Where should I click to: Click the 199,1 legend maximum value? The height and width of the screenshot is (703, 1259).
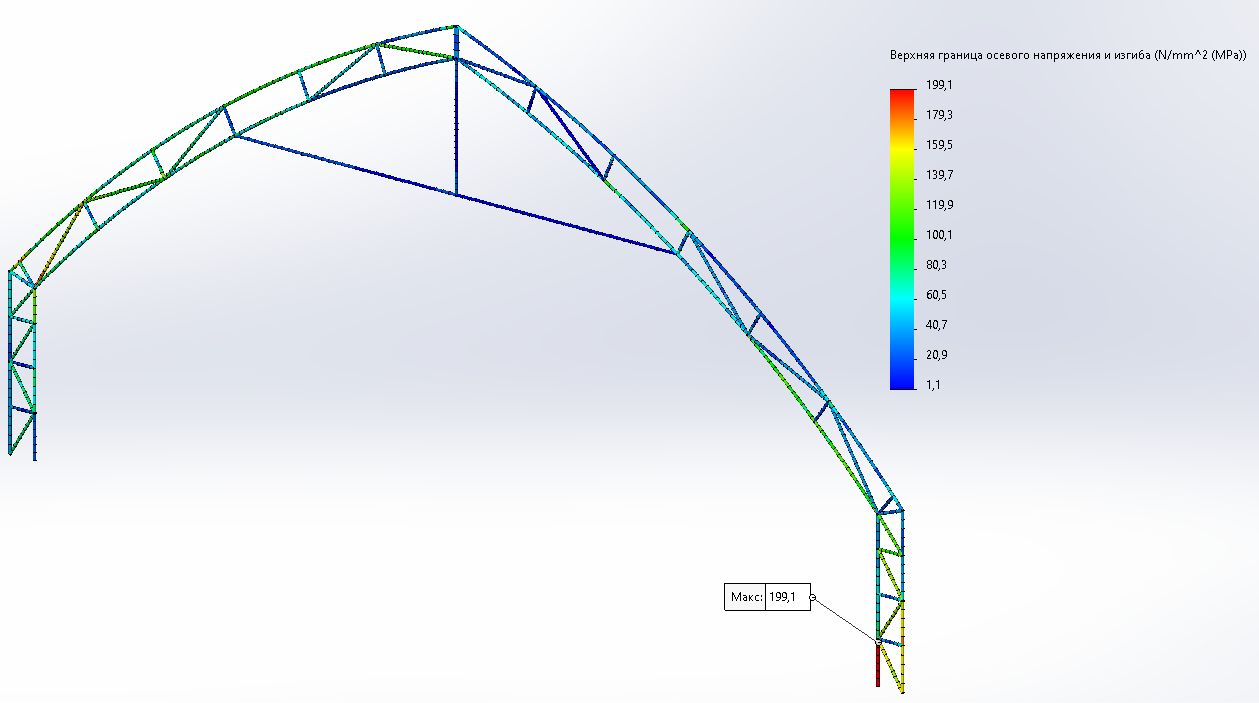click(x=939, y=85)
